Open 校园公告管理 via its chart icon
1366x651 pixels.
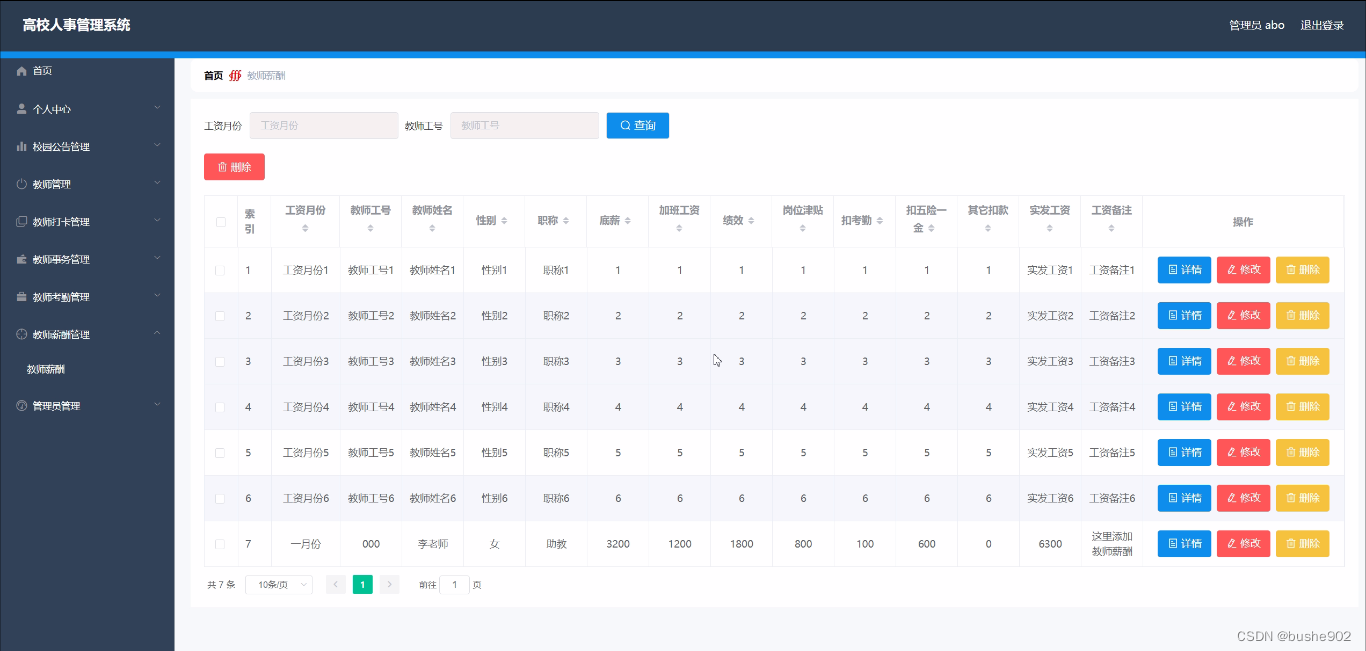click(22, 146)
